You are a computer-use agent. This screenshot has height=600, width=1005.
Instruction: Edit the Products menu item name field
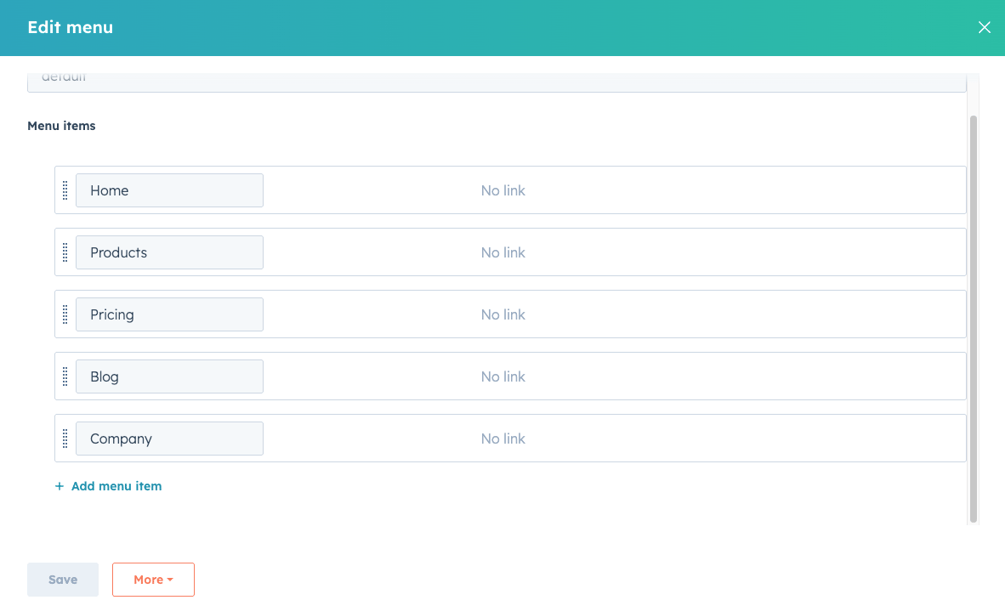(169, 253)
